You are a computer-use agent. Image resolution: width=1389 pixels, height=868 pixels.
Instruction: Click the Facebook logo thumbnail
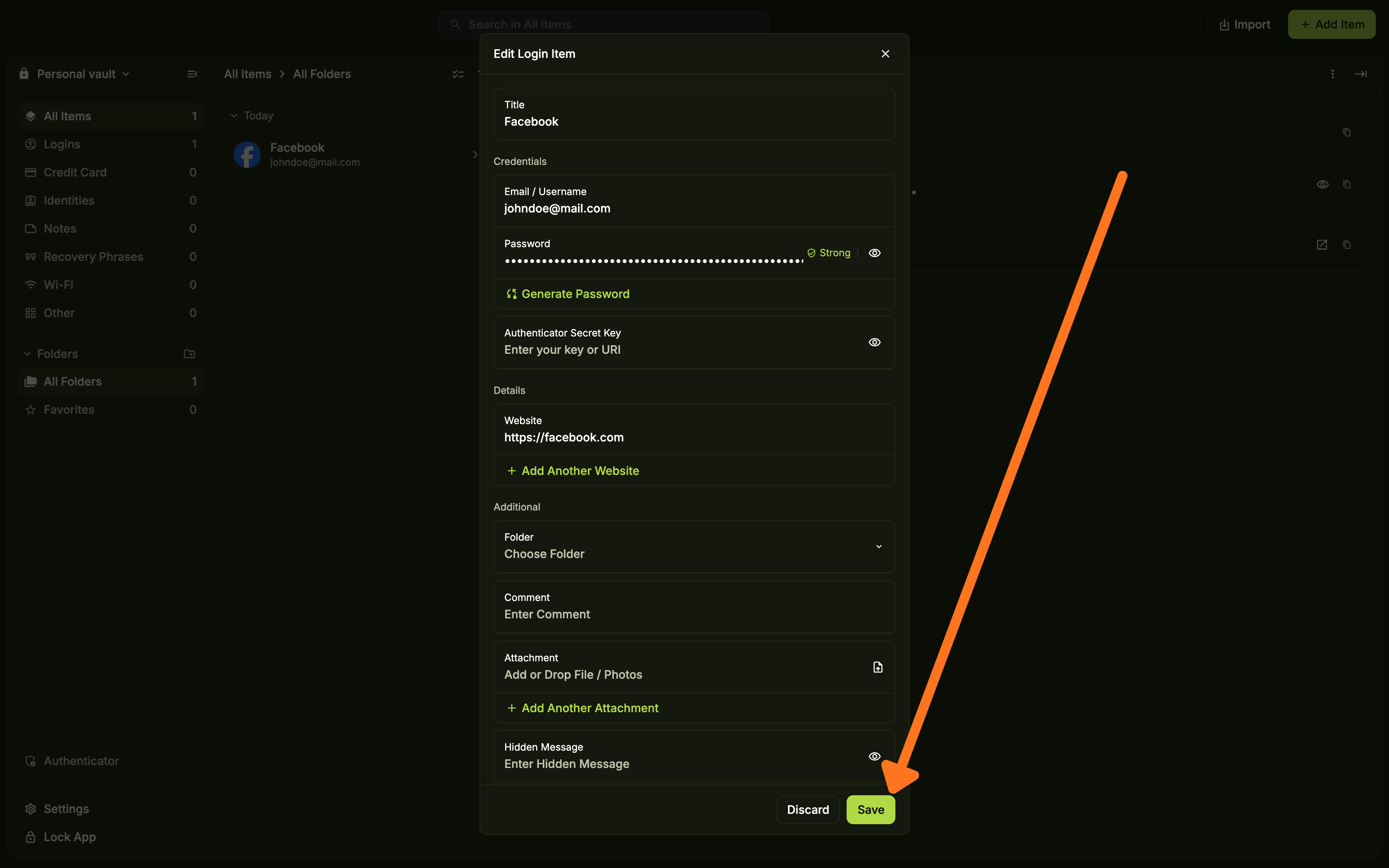pos(247,155)
